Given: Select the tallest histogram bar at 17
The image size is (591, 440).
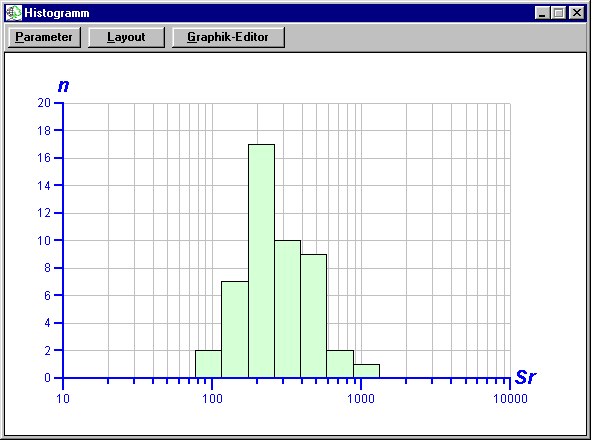Looking at the screenshot, I should click(x=262, y=261).
